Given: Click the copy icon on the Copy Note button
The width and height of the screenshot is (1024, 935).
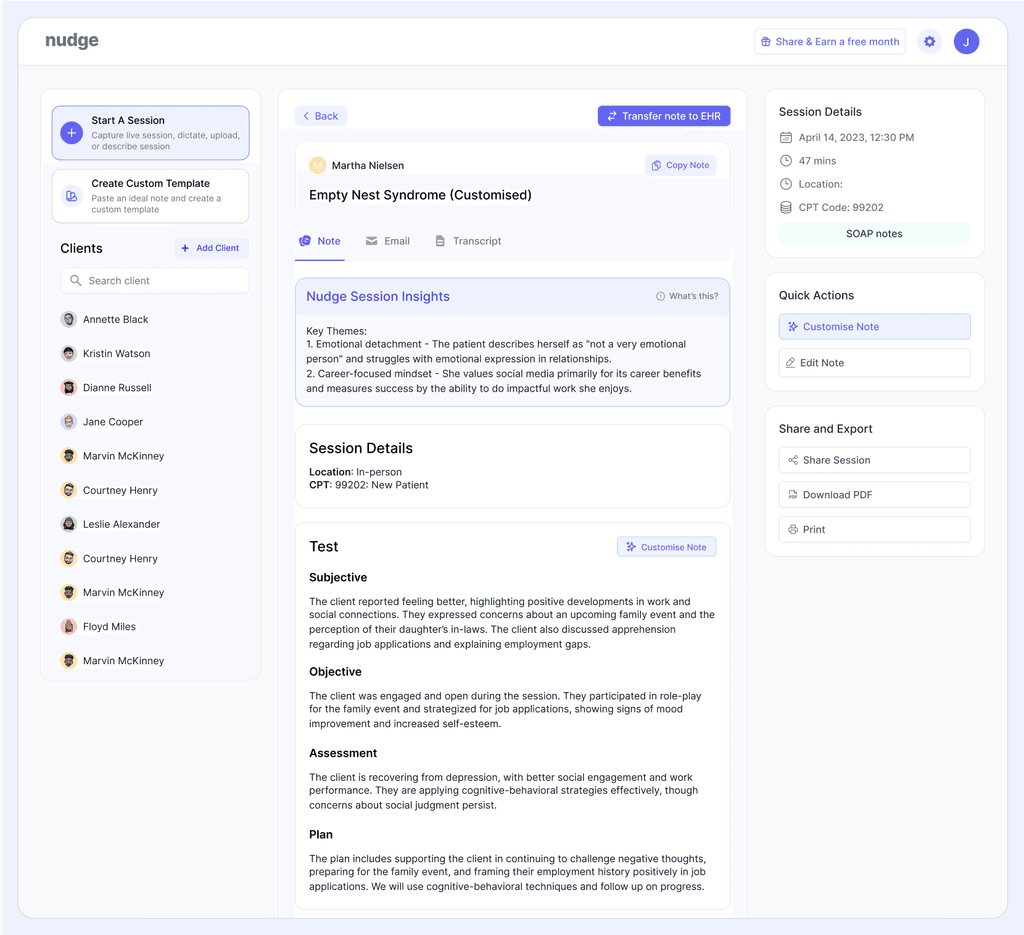Looking at the screenshot, I should coord(659,165).
